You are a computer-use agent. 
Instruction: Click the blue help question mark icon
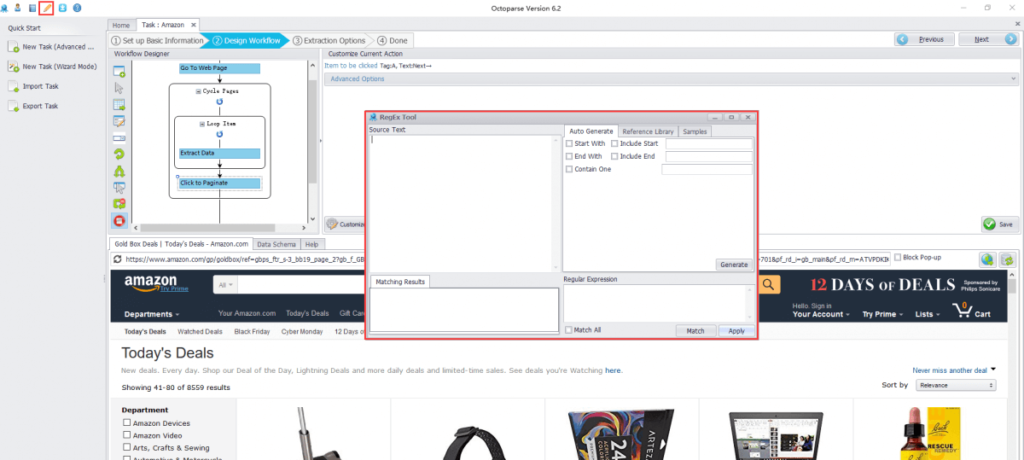tap(77, 8)
